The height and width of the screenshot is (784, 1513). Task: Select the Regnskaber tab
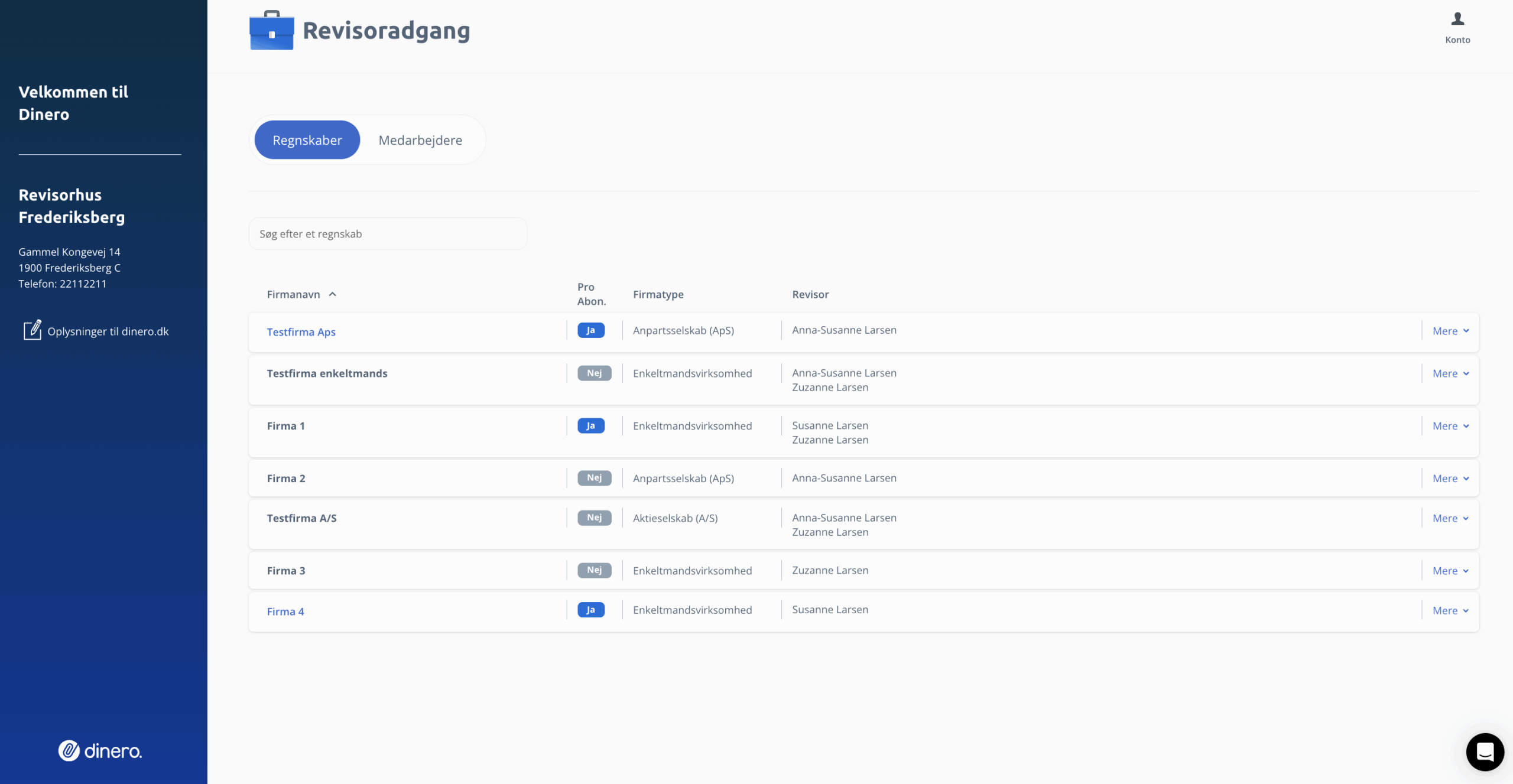click(x=307, y=140)
